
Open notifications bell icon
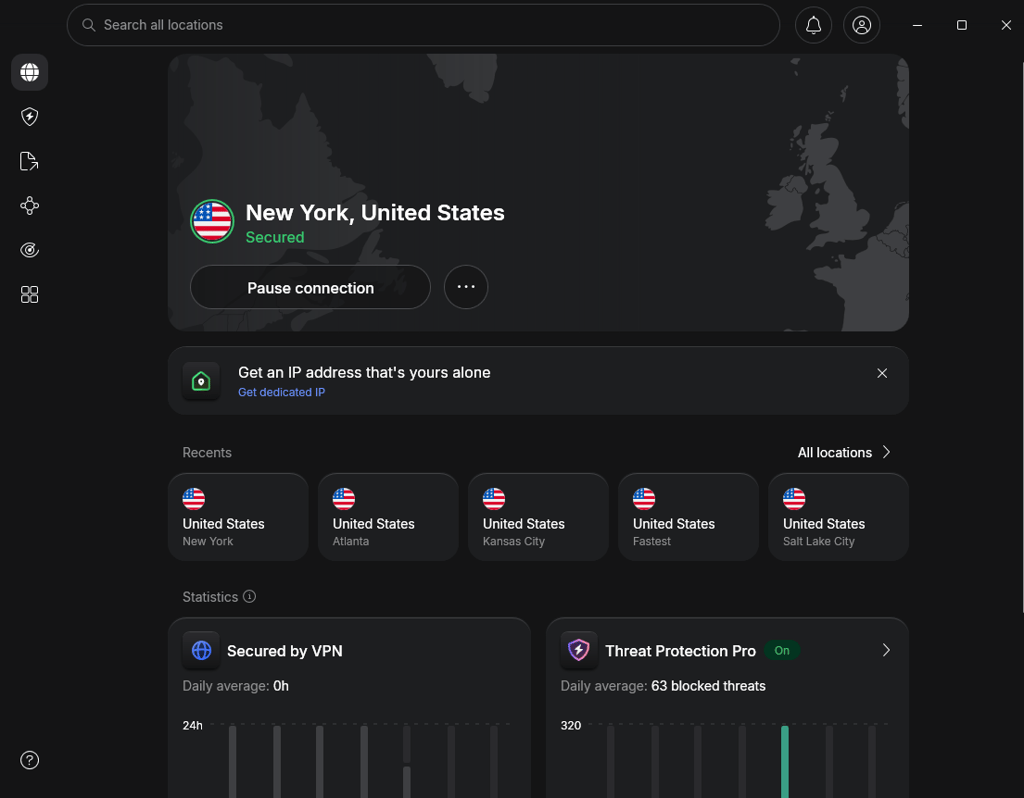coord(813,25)
